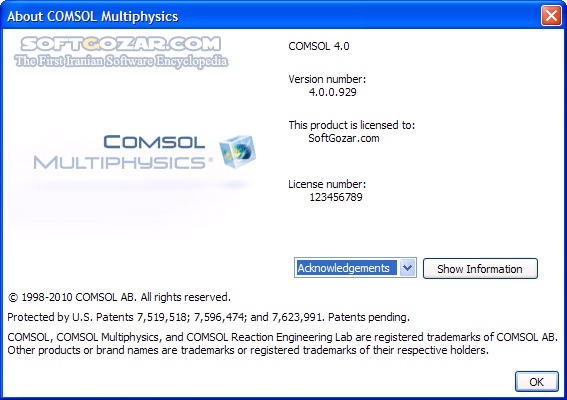Click the registered trademarks of COMSOL AB line
Screen dimensions: 567x400
(282, 337)
